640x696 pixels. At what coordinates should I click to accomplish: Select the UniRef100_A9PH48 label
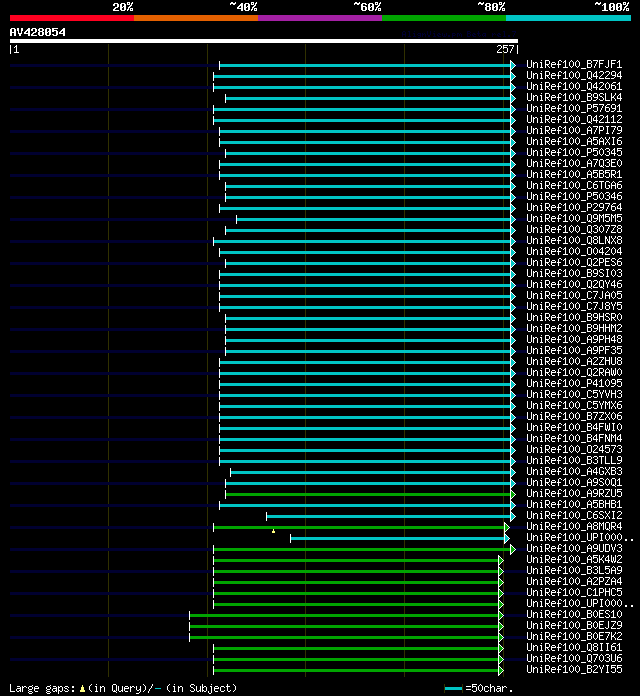tap(574, 340)
